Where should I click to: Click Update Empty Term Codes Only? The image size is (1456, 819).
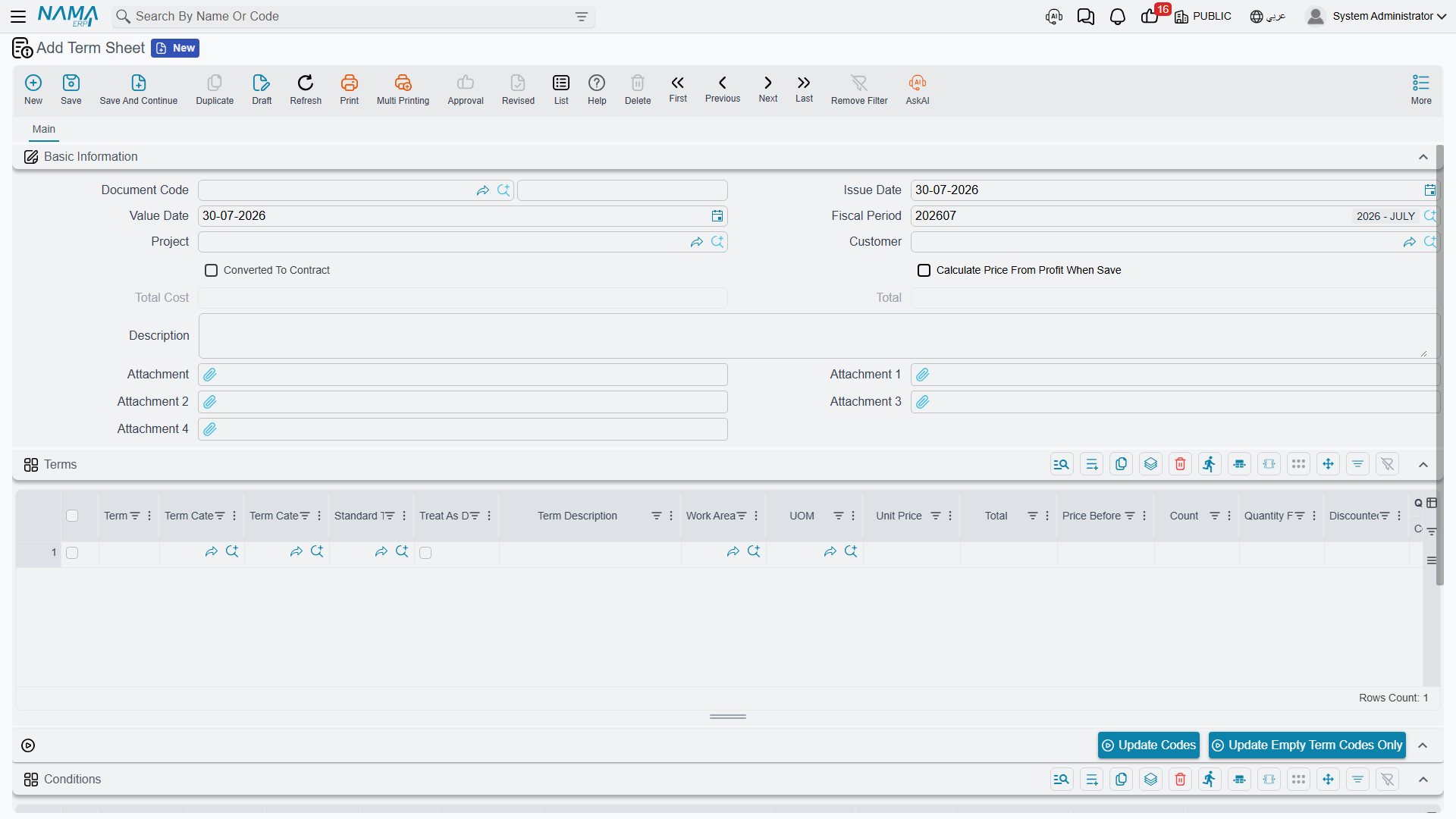(x=1307, y=745)
